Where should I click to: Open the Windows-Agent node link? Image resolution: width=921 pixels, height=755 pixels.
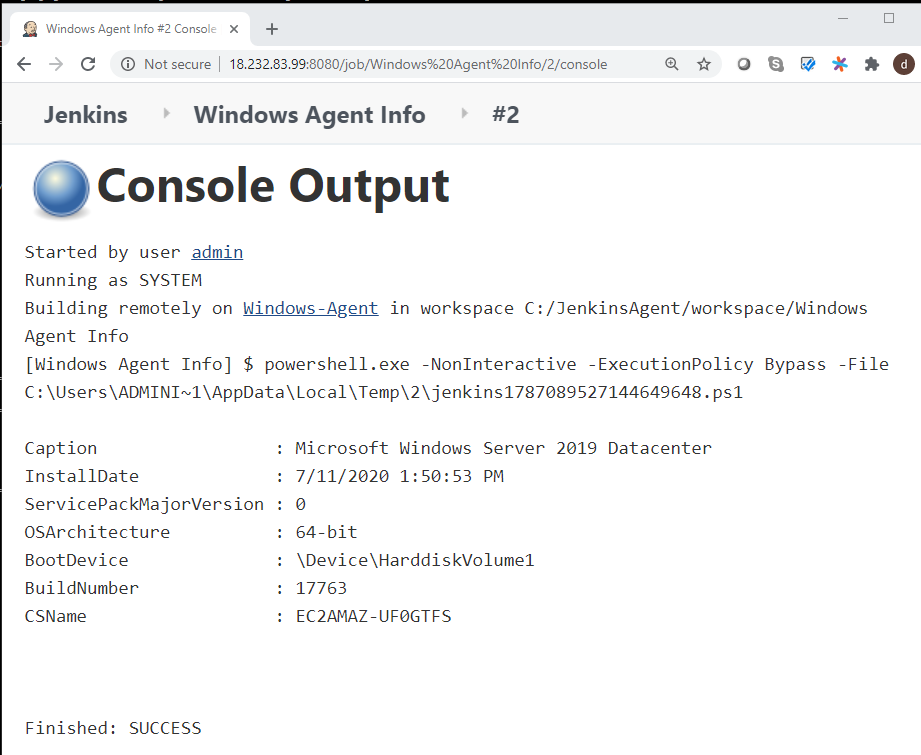pos(310,308)
